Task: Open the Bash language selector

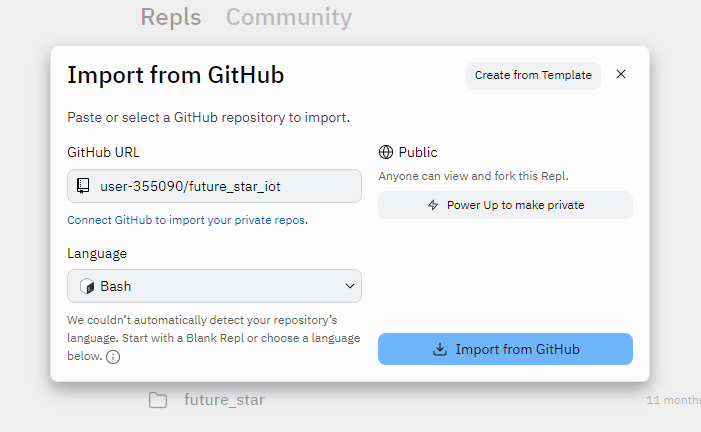Action: click(x=214, y=286)
